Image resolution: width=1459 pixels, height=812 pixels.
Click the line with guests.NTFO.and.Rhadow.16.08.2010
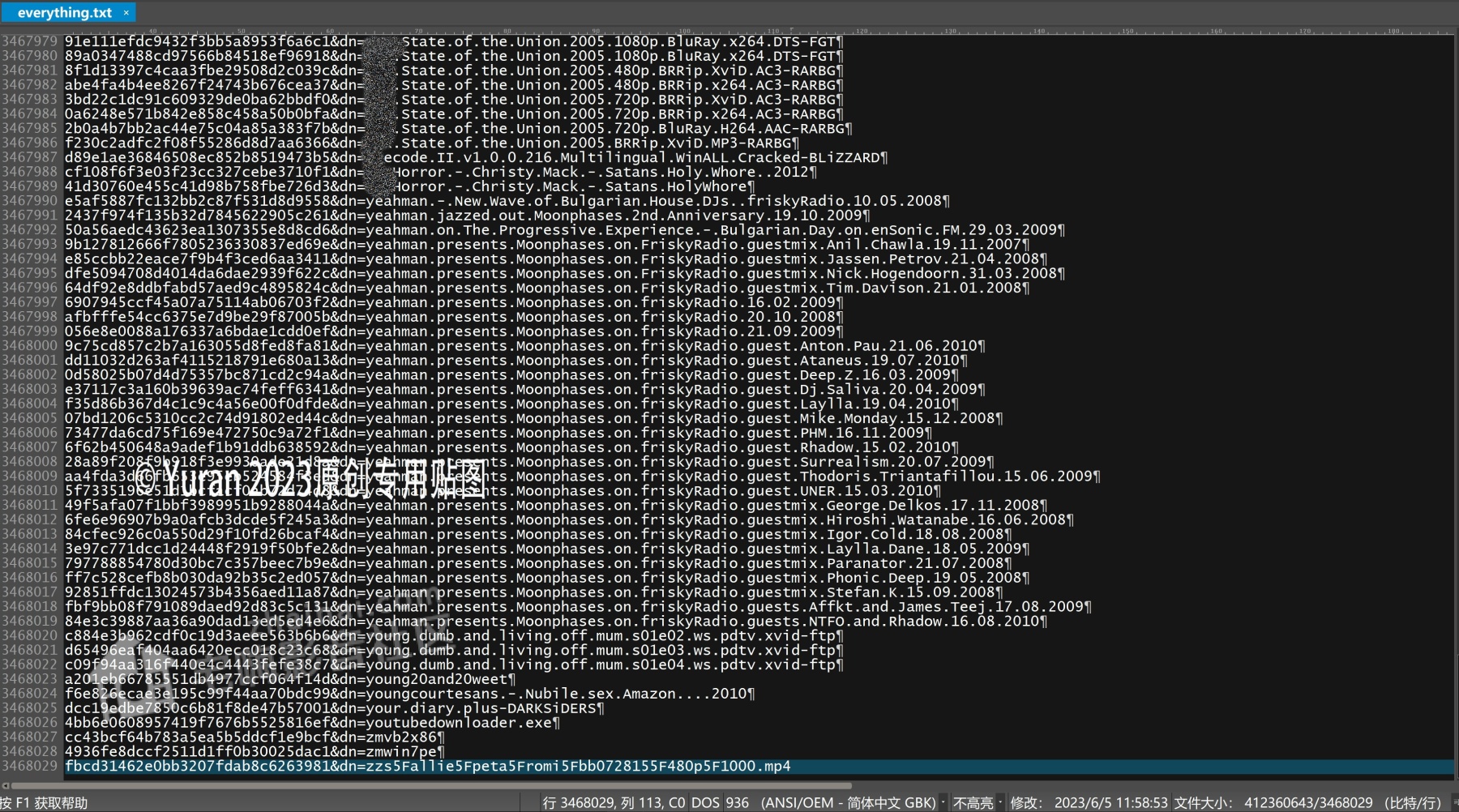coord(556,622)
